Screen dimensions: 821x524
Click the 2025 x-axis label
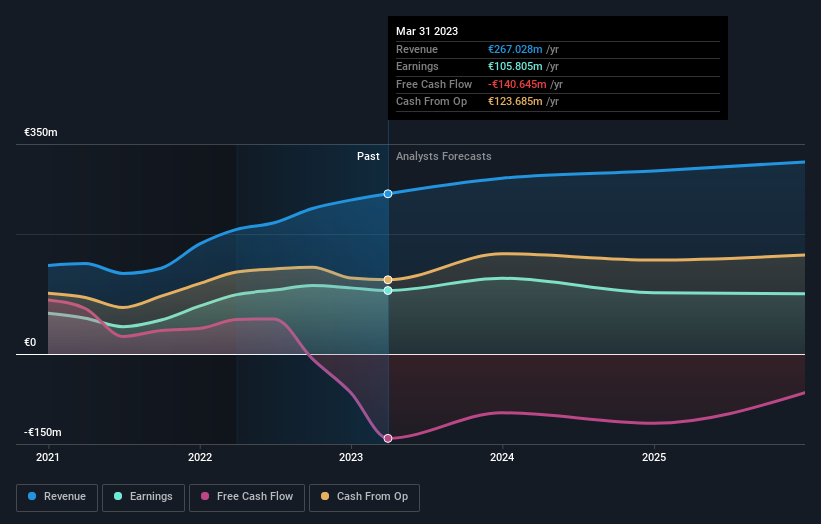coord(654,457)
